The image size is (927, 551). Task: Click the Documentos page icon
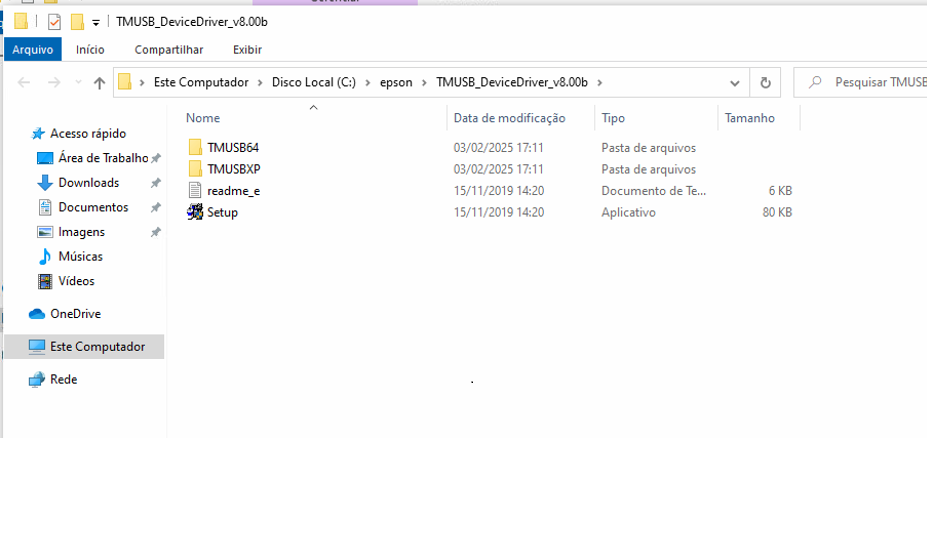coord(45,207)
